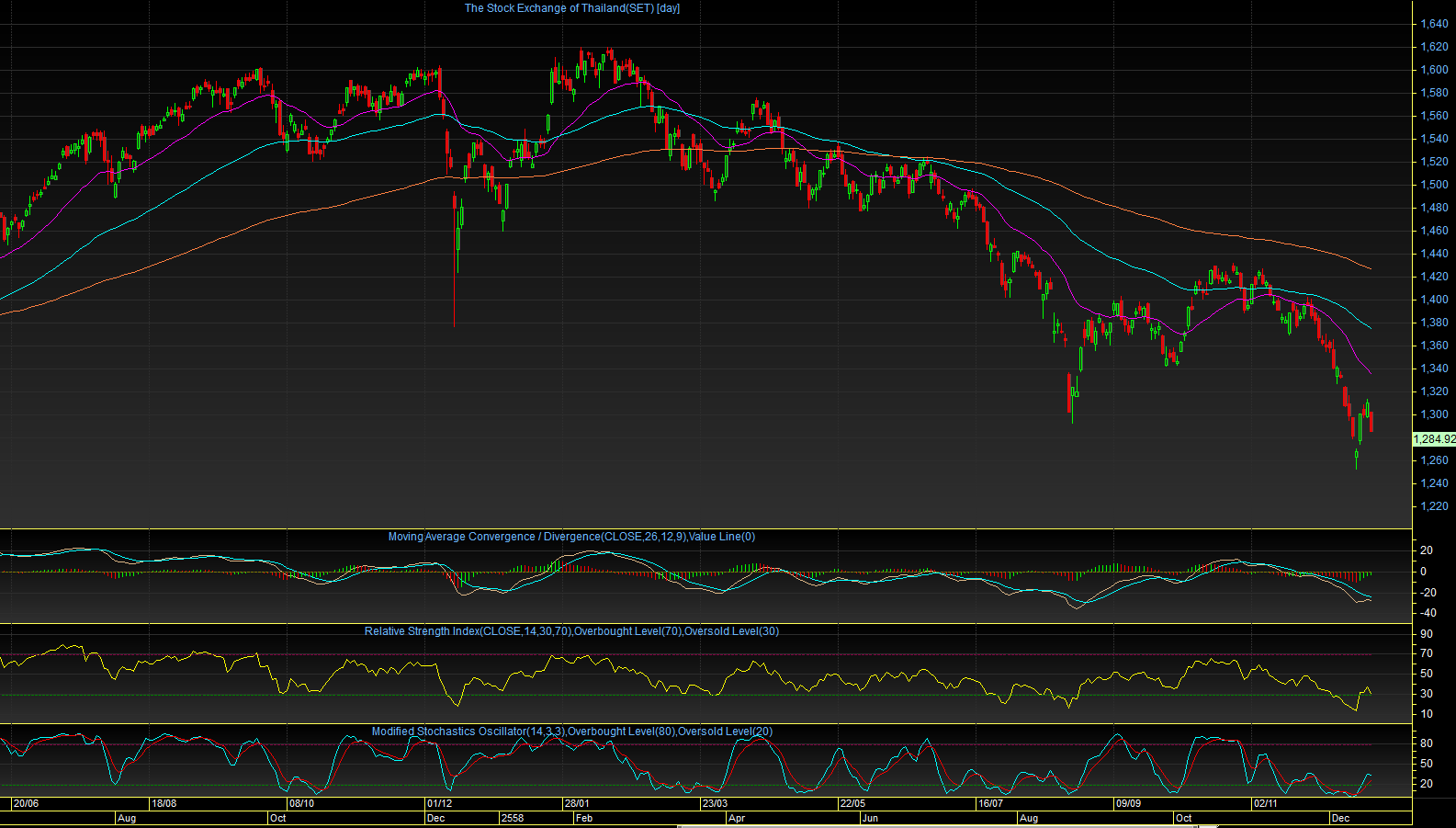1456x828 pixels.
Task: Click the 20/06 date label
Action: click(26, 803)
